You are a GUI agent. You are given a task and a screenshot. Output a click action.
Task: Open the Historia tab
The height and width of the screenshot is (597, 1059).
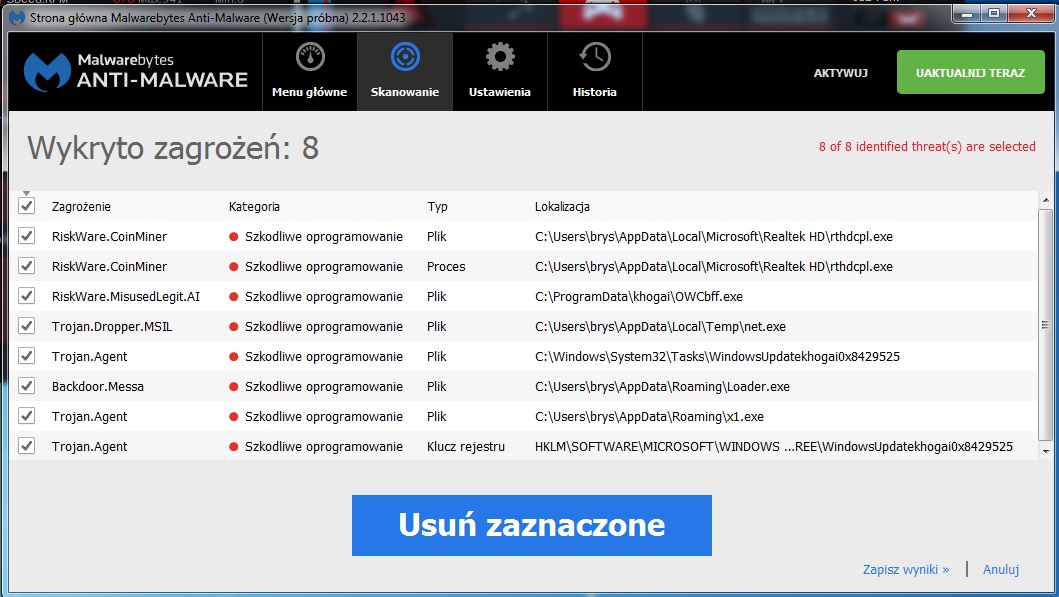click(x=594, y=72)
